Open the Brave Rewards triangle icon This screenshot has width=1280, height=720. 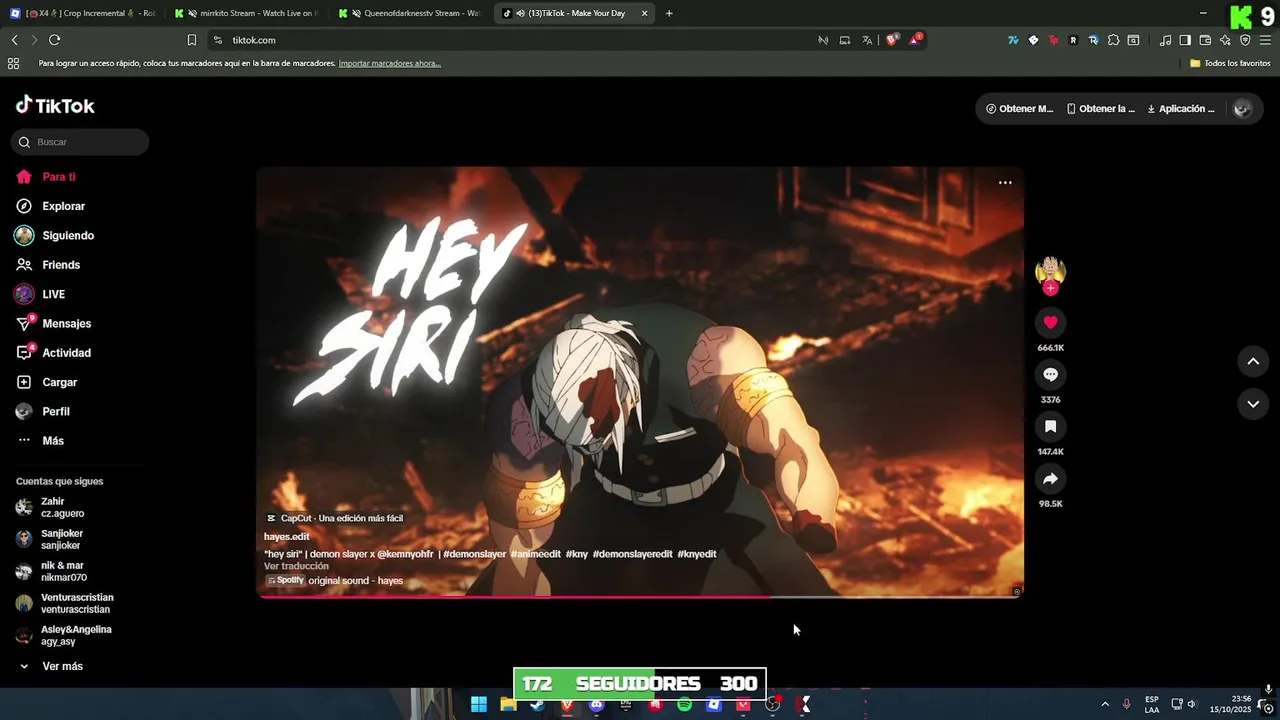click(915, 40)
